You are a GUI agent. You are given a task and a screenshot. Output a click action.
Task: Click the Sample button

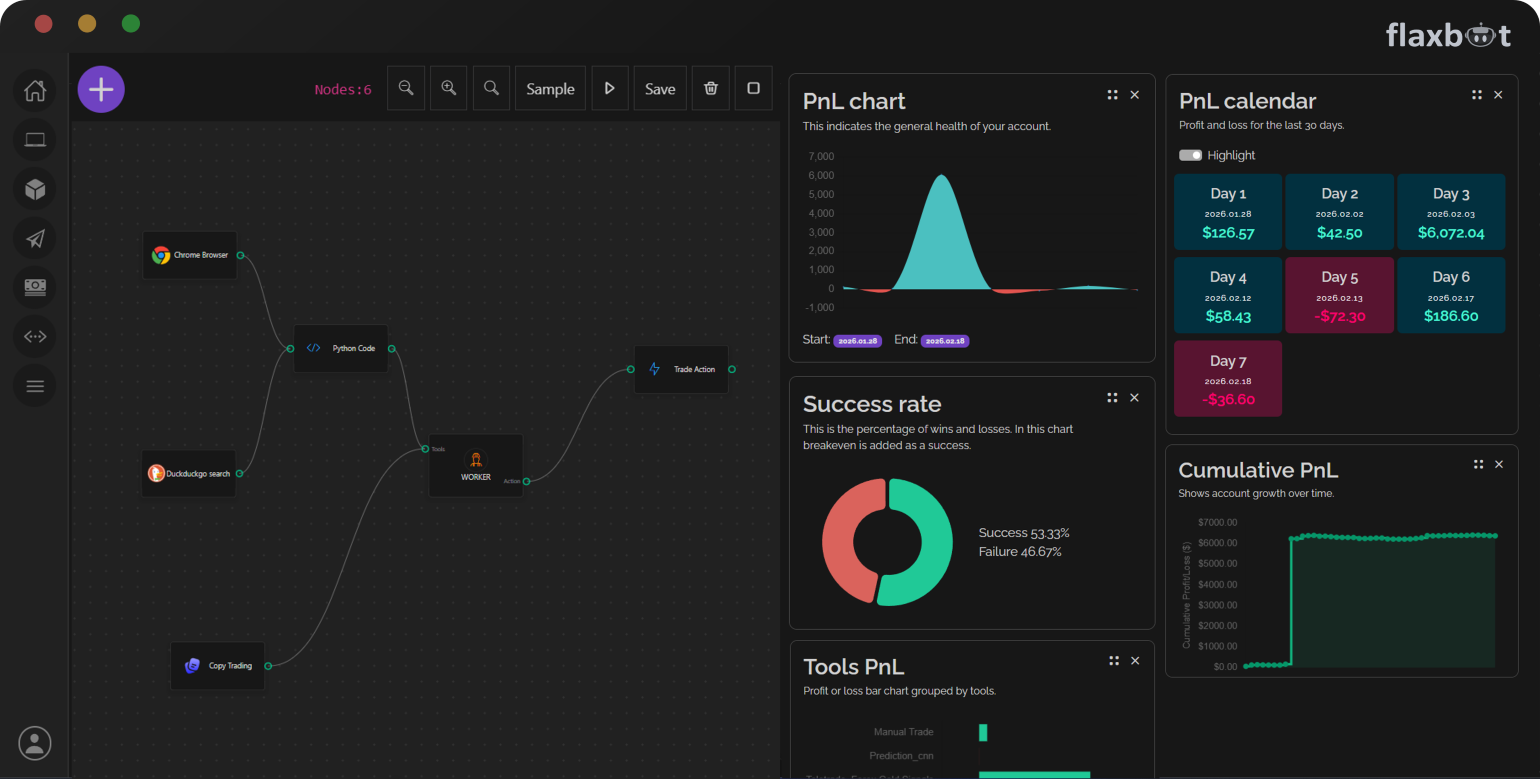(550, 89)
